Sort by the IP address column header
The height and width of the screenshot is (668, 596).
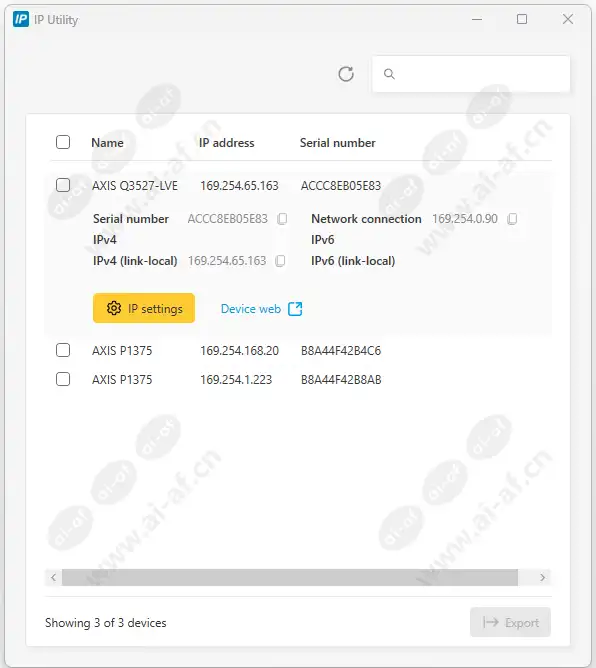point(227,143)
